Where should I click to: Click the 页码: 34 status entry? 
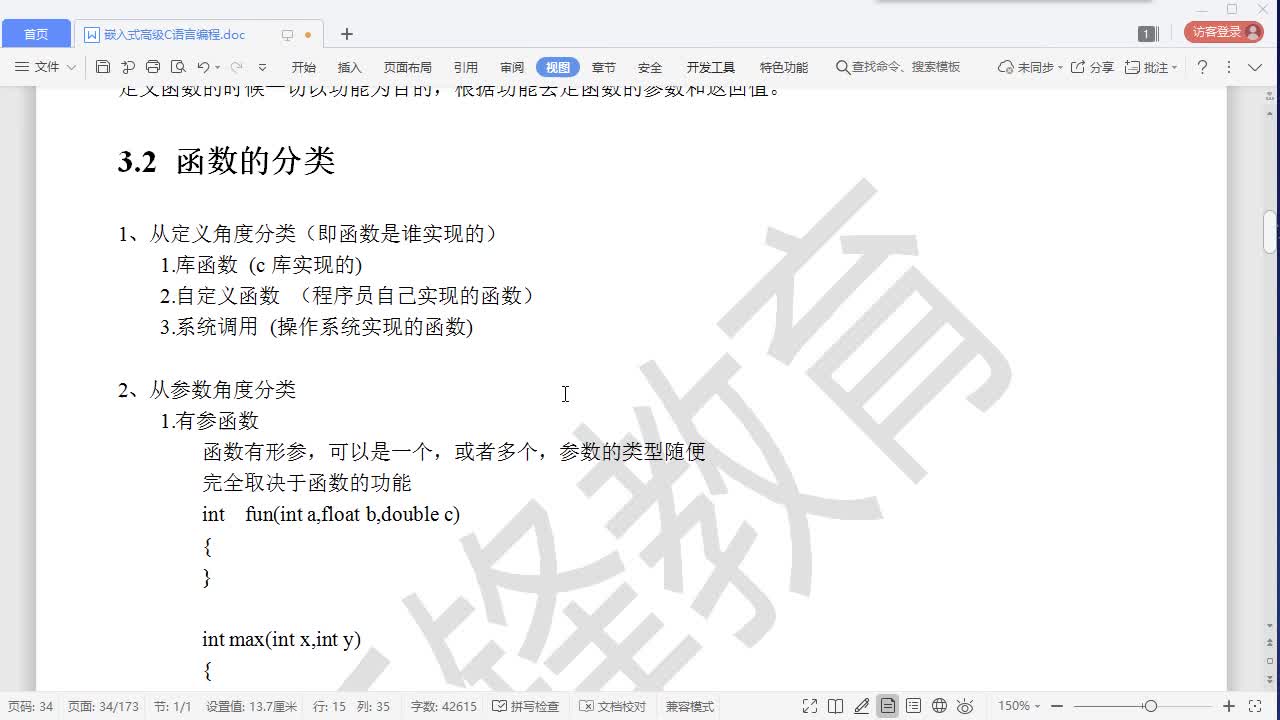click(30, 706)
